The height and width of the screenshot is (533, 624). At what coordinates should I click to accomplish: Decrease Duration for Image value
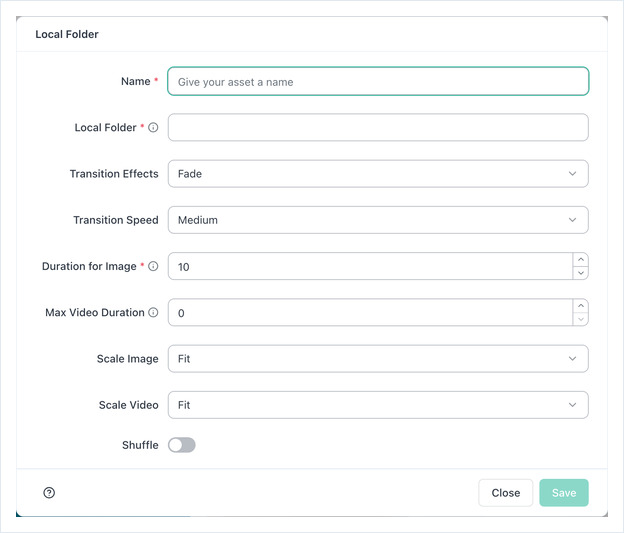click(x=581, y=273)
